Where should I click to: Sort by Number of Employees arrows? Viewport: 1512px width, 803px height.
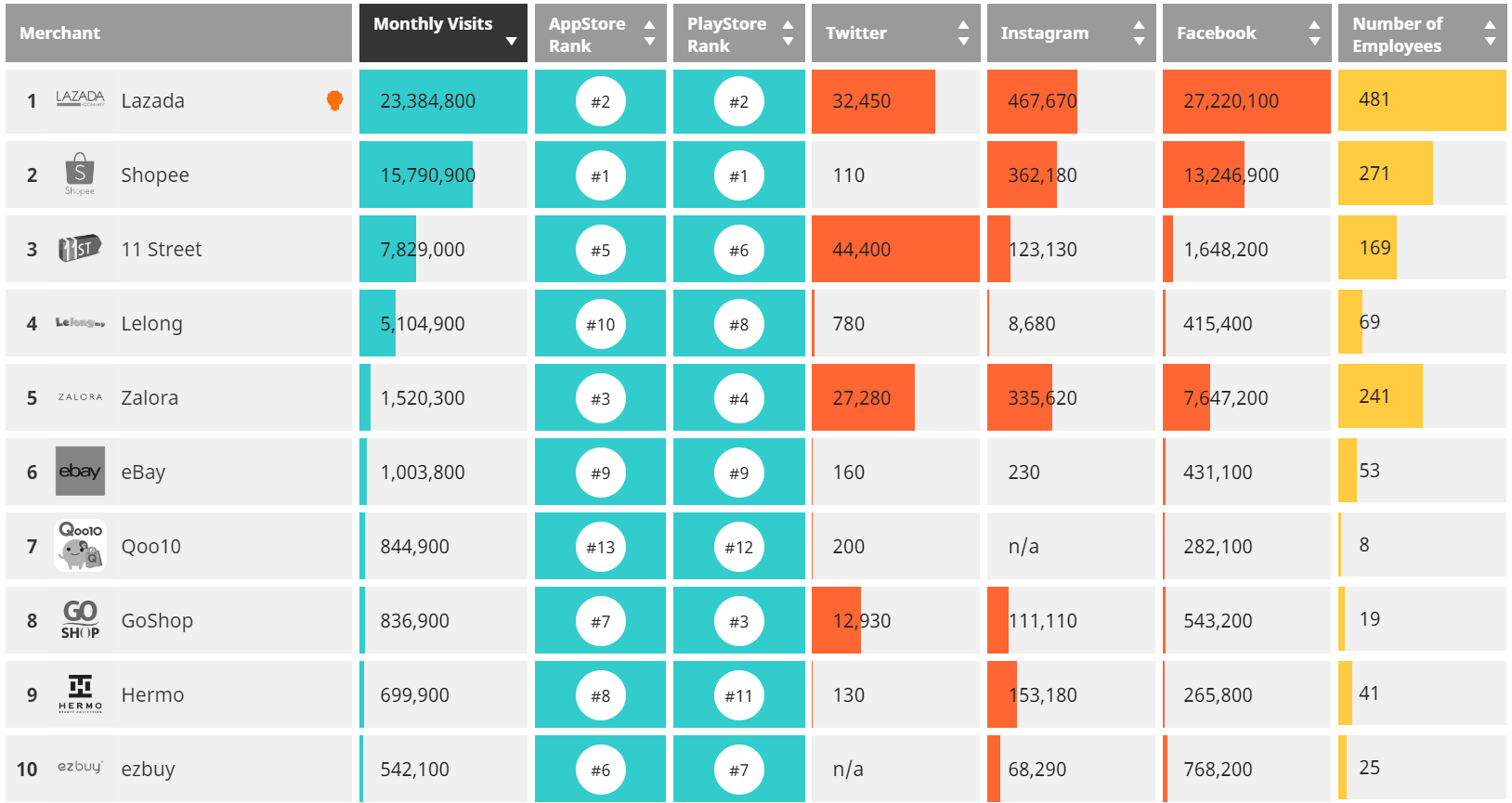1490,33
